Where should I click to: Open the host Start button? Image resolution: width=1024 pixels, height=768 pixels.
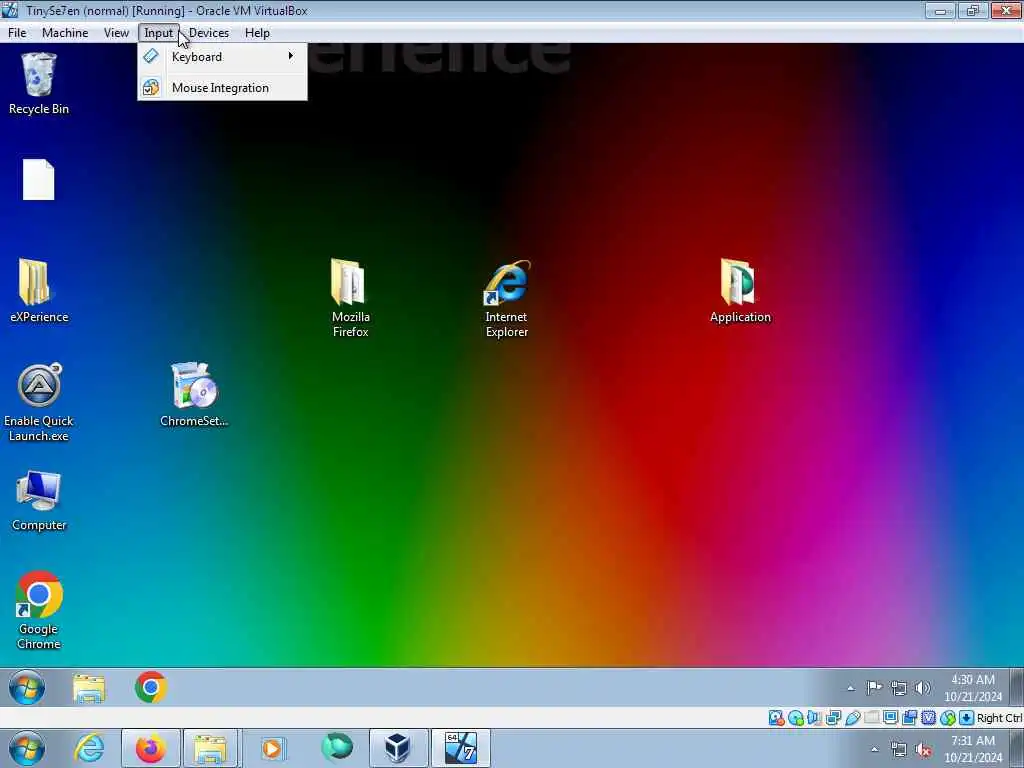pyautogui.click(x=27, y=748)
